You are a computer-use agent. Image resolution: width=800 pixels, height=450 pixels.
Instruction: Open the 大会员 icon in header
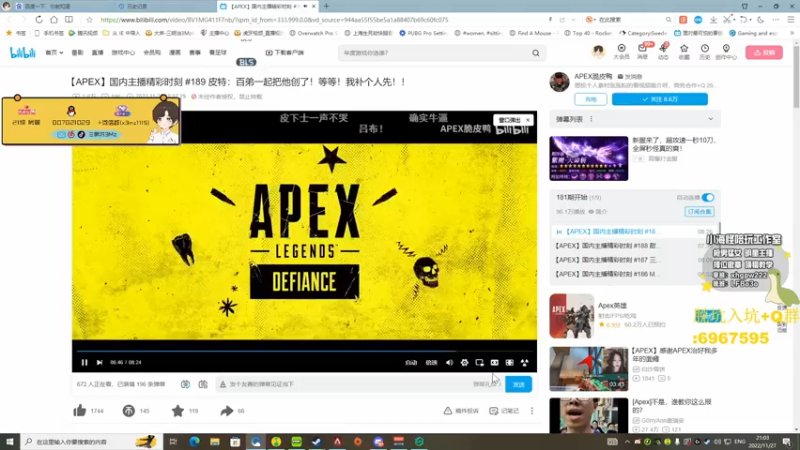tap(621, 52)
